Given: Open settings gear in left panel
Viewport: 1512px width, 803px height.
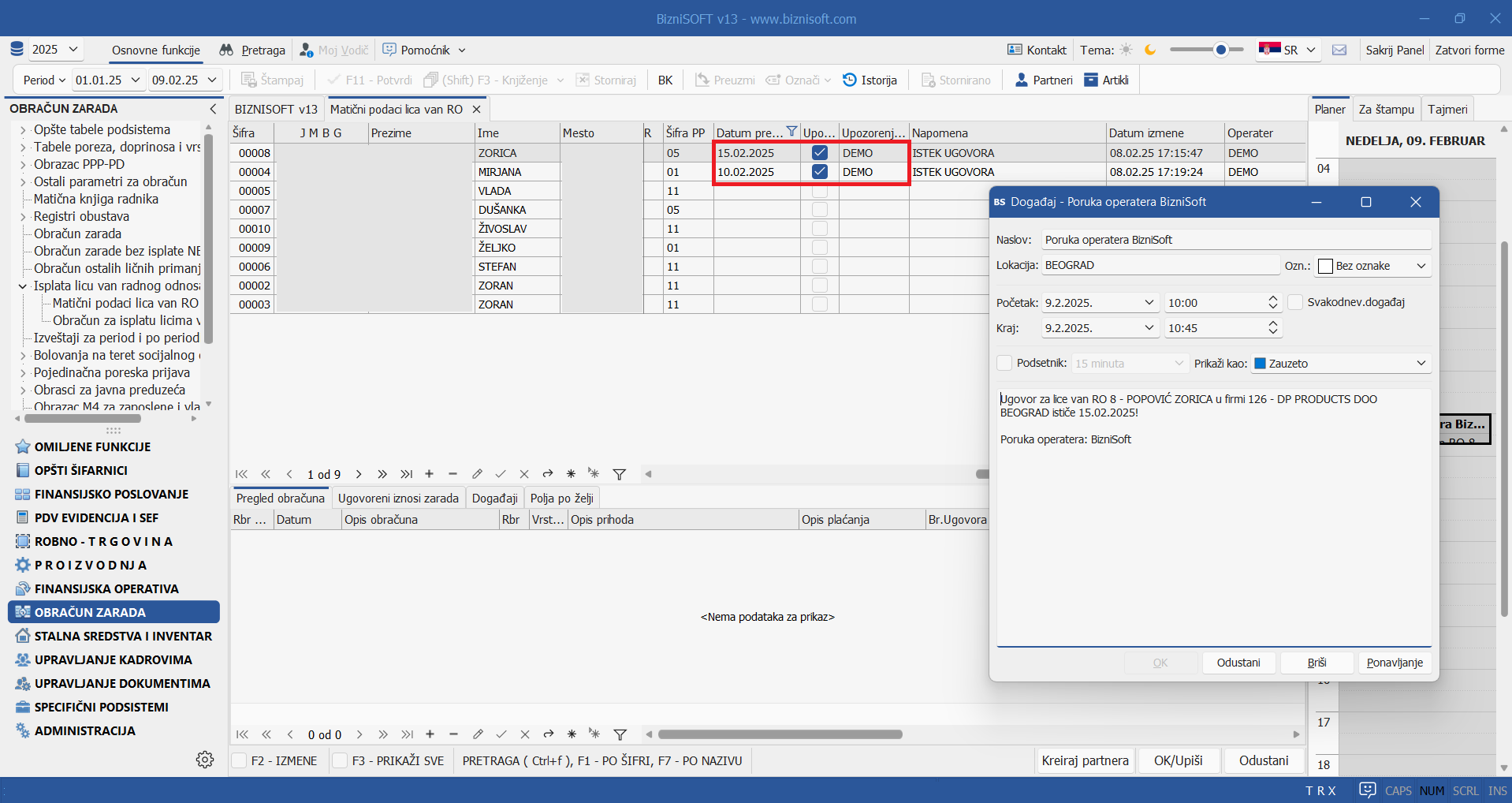Looking at the screenshot, I should 205,760.
